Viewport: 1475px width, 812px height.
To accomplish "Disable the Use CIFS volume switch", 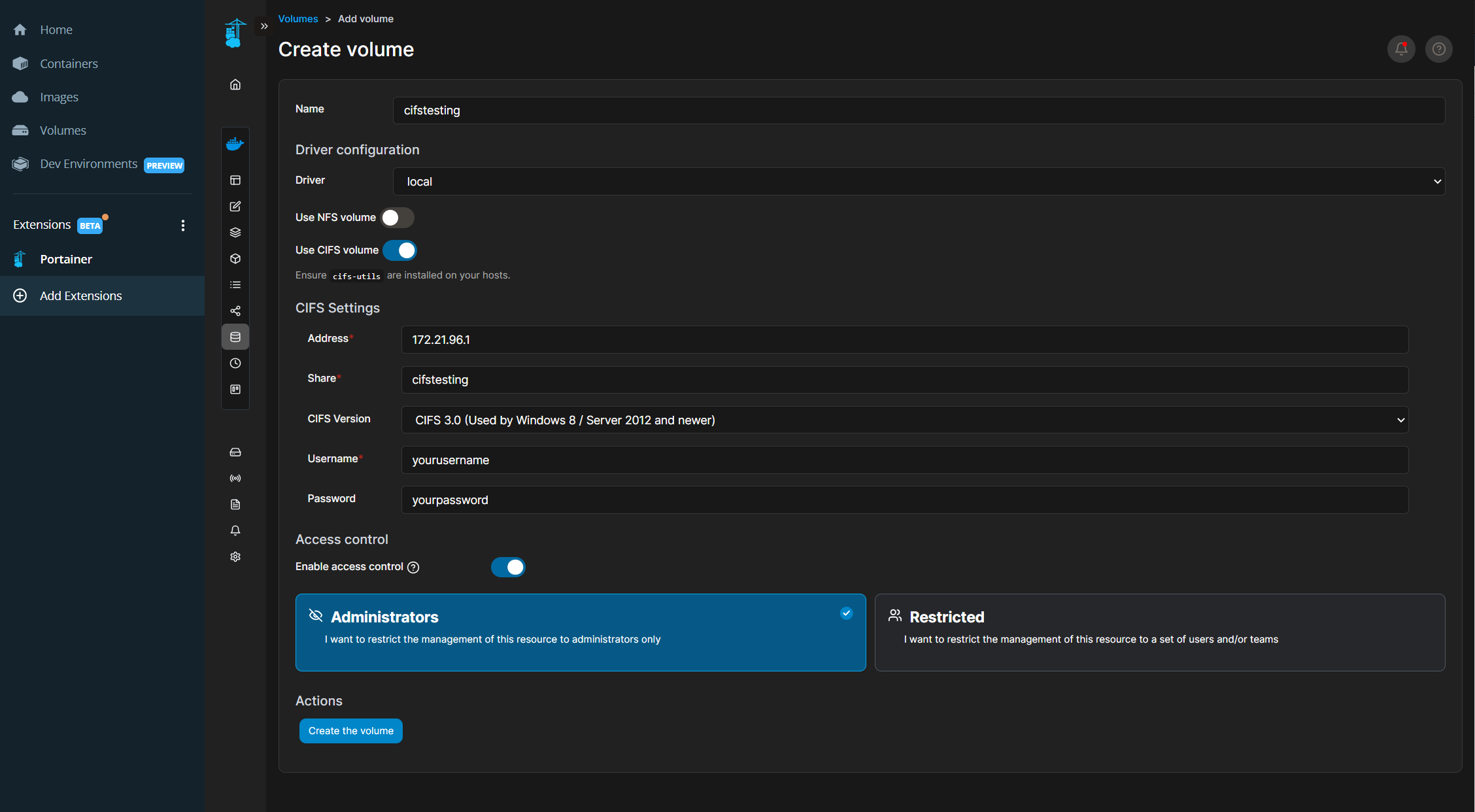I will (399, 250).
